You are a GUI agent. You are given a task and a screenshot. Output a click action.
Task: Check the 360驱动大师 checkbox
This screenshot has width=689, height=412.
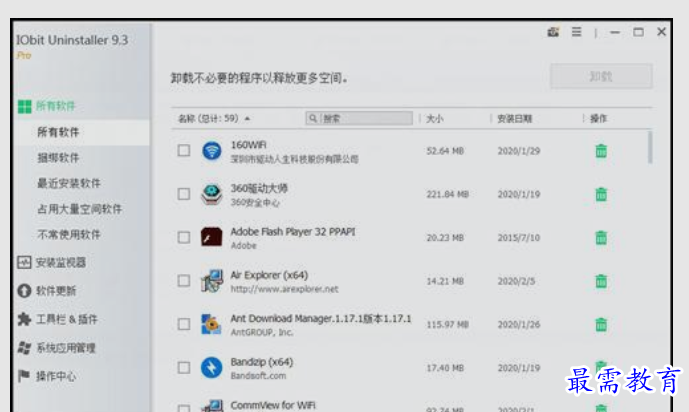click(x=184, y=194)
